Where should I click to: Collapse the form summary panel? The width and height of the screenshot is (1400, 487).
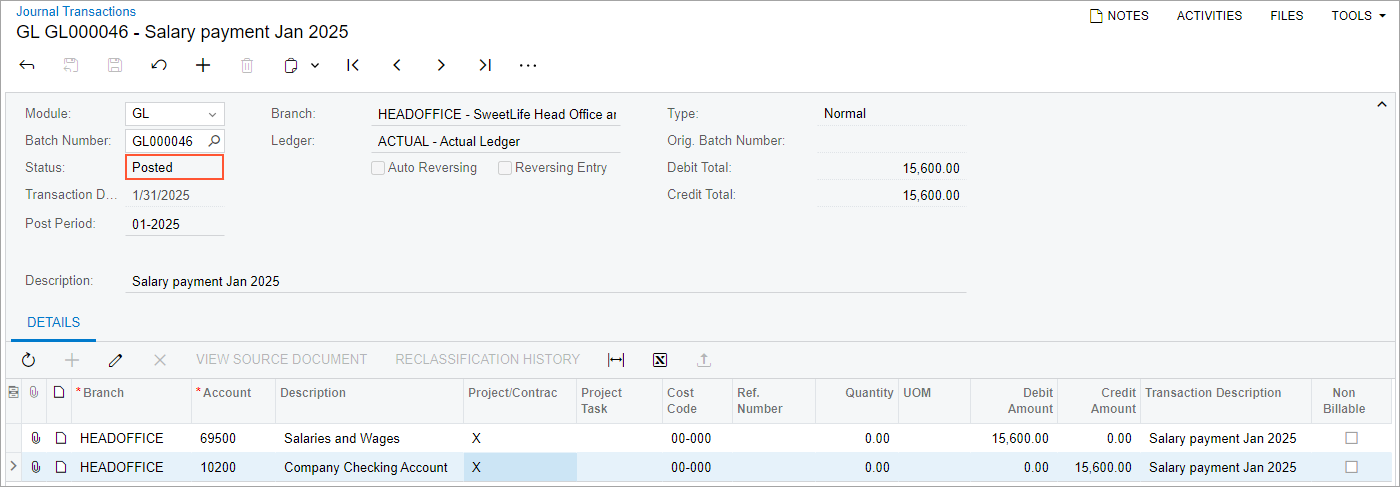pos(1382,104)
